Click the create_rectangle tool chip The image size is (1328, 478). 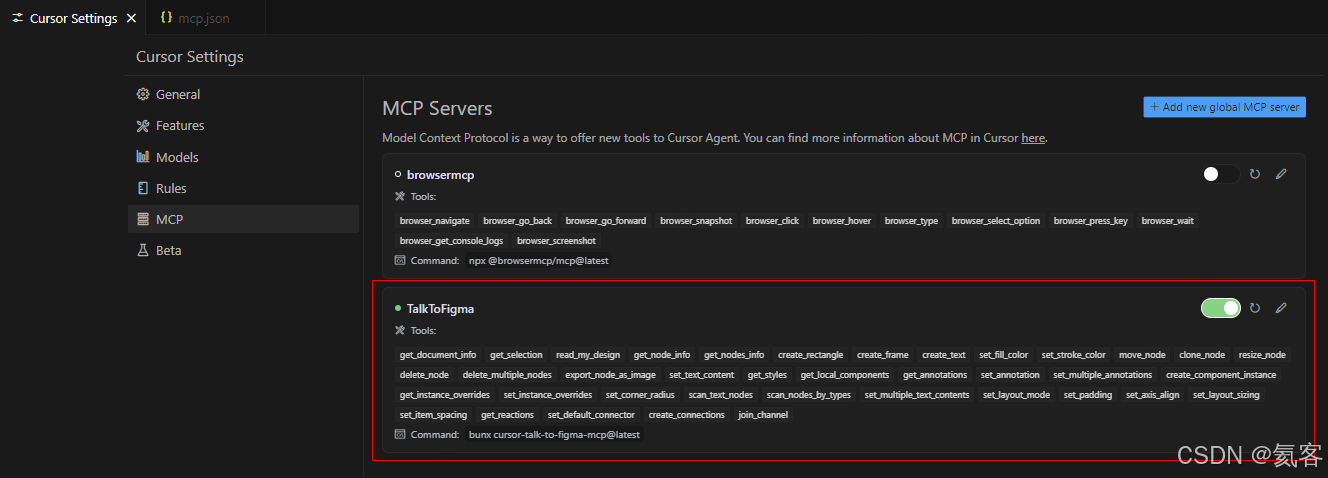pos(810,355)
